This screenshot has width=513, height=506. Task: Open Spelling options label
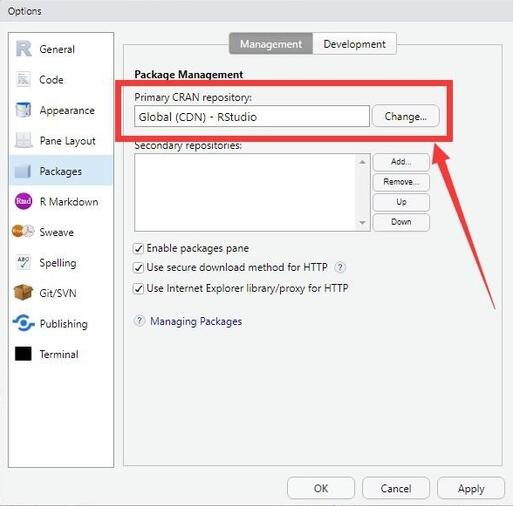pos(58,263)
